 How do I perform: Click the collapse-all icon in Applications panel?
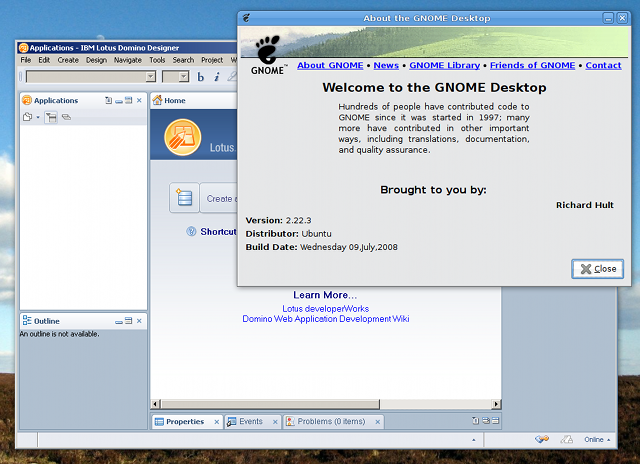(x=66, y=117)
